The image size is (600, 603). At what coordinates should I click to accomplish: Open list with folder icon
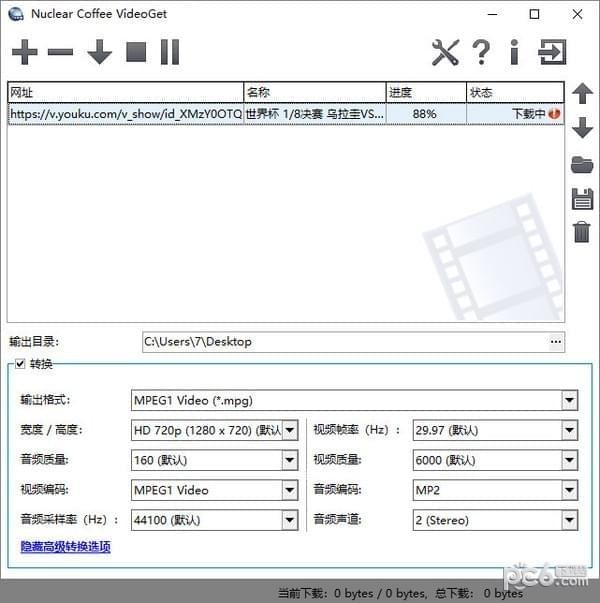click(x=582, y=165)
